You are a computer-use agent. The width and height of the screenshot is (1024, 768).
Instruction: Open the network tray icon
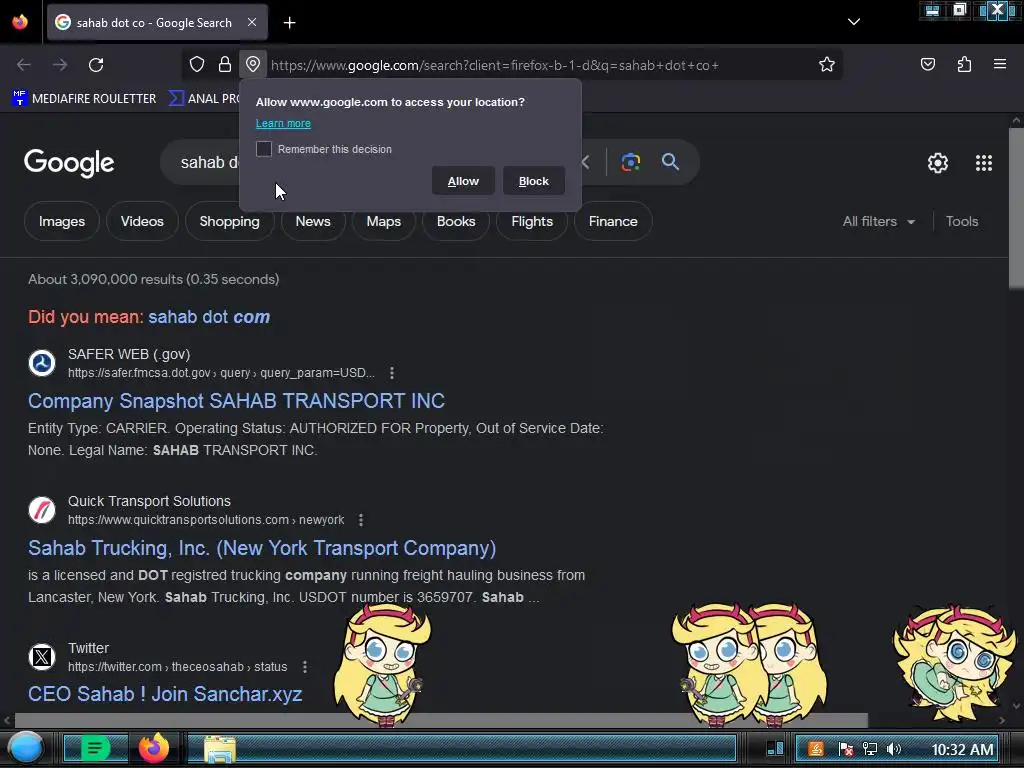pyautogui.click(x=870, y=749)
